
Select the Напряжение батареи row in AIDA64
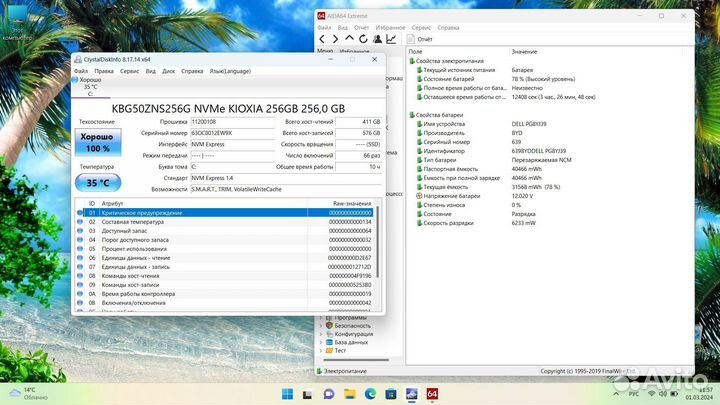point(549,196)
